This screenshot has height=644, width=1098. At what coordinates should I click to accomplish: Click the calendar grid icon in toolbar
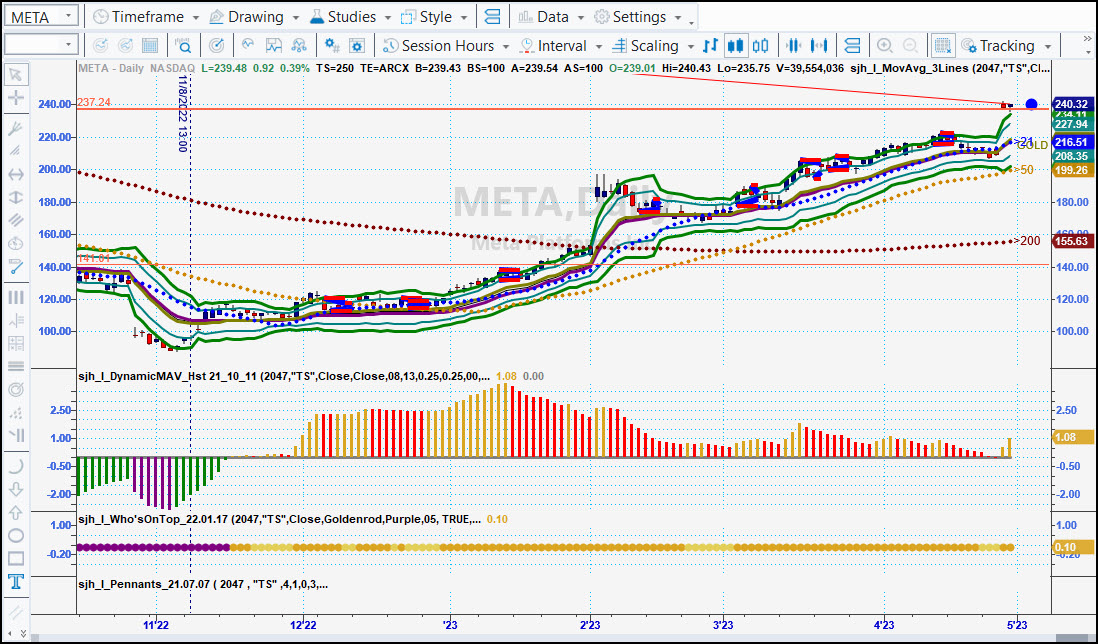150,46
